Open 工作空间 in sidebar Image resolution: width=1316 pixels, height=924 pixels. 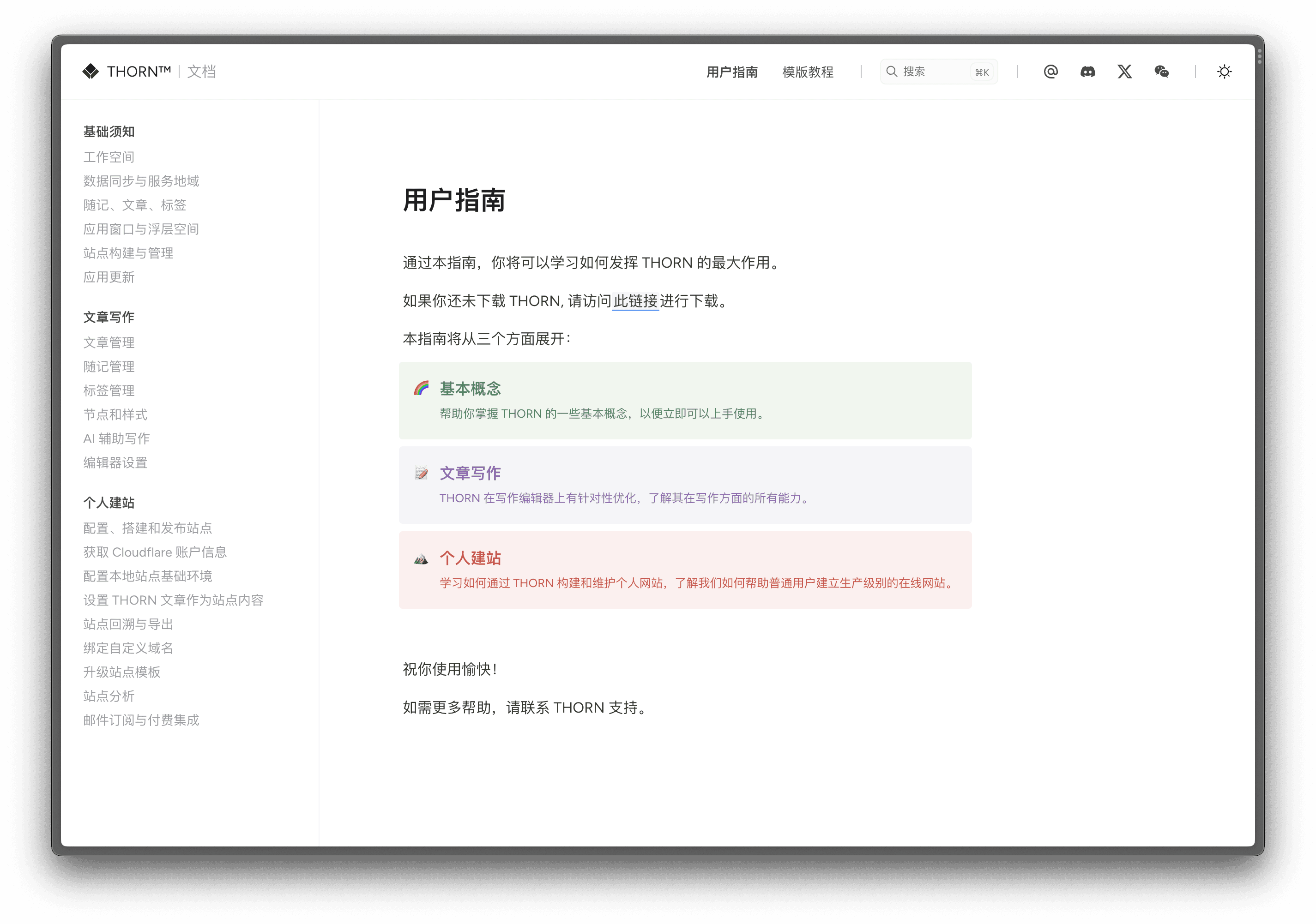pos(109,157)
